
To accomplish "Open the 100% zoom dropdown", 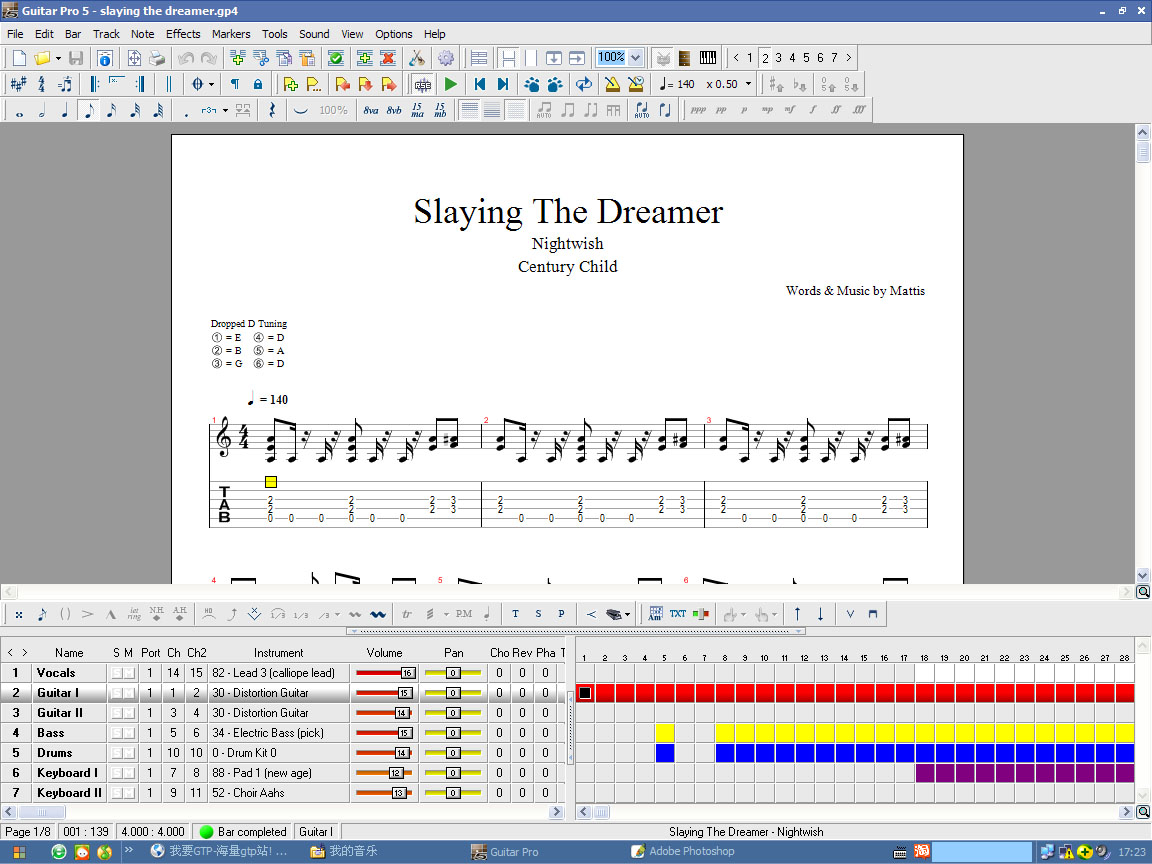I will click(635, 58).
